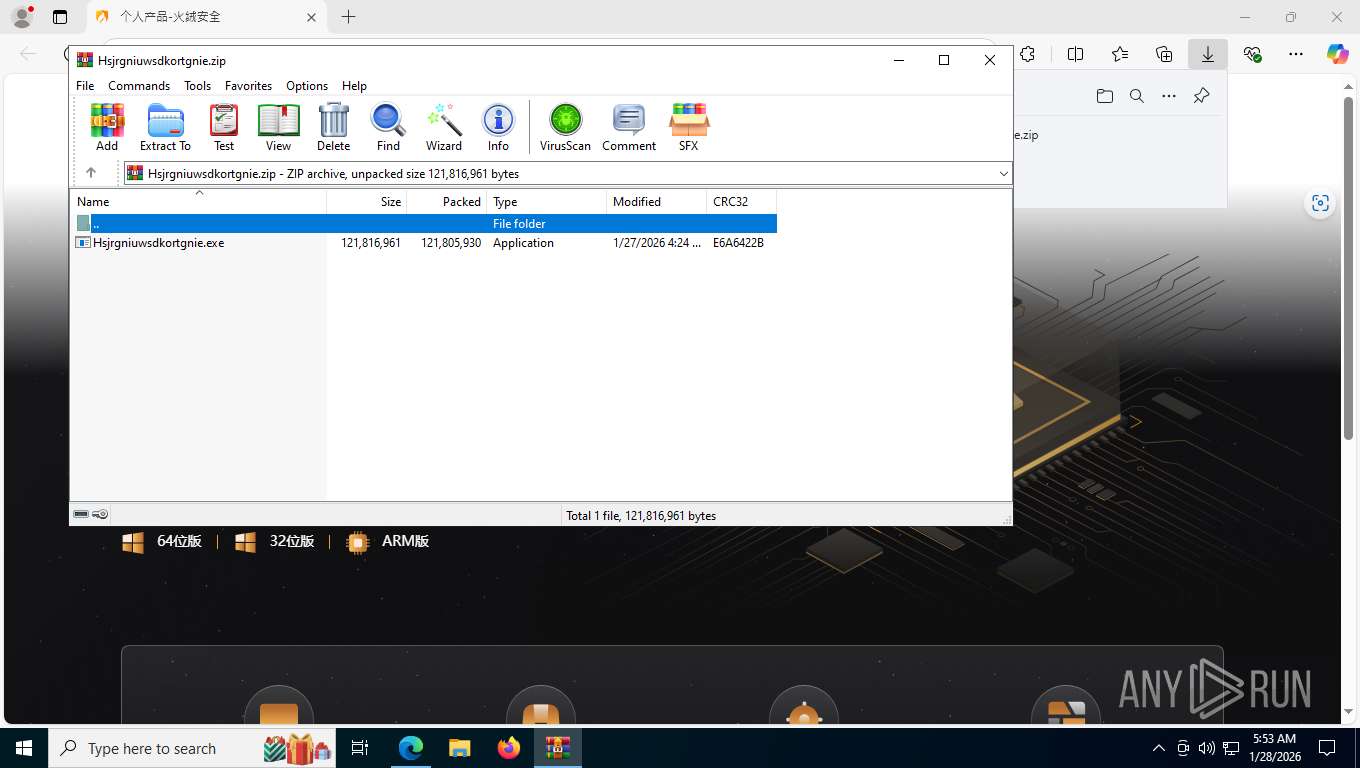
Task: Click the disk drive icon in WinRAR status bar
Action: click(81, 515)
